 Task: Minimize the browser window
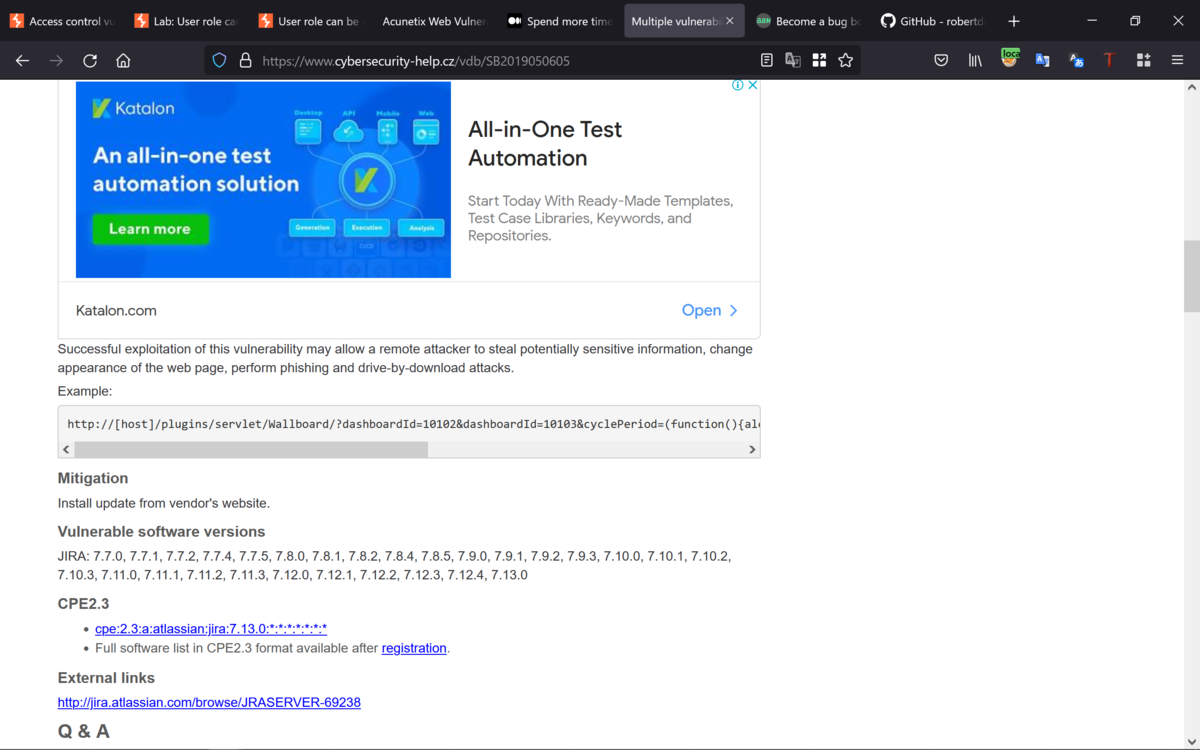click(x=1091, y=21)
